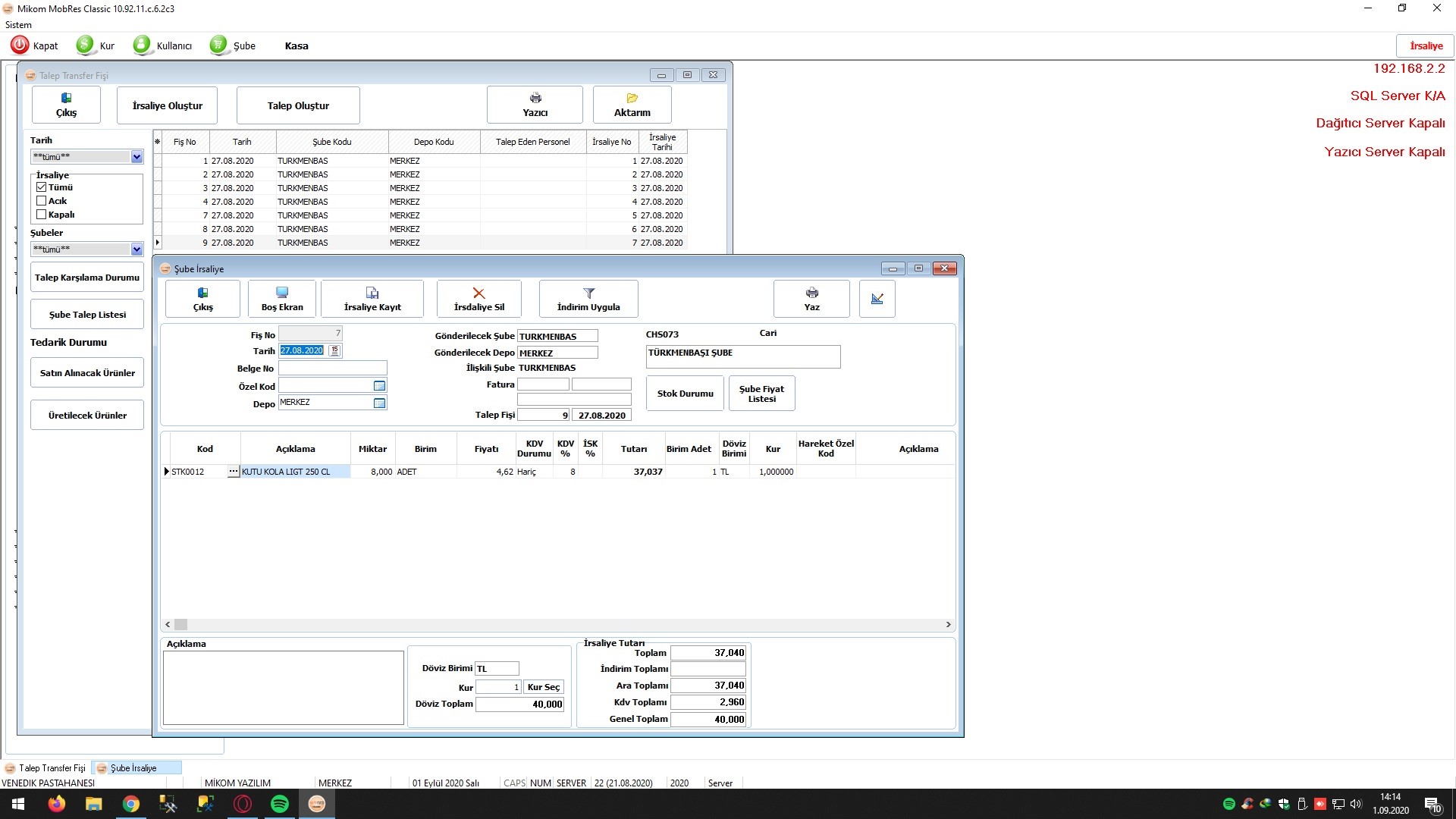Click the İrsaliye Kayıt save button
Image resolution: width=1456 pixels, height=819 pixels.
pyautogui.click(x=372, y=299)
